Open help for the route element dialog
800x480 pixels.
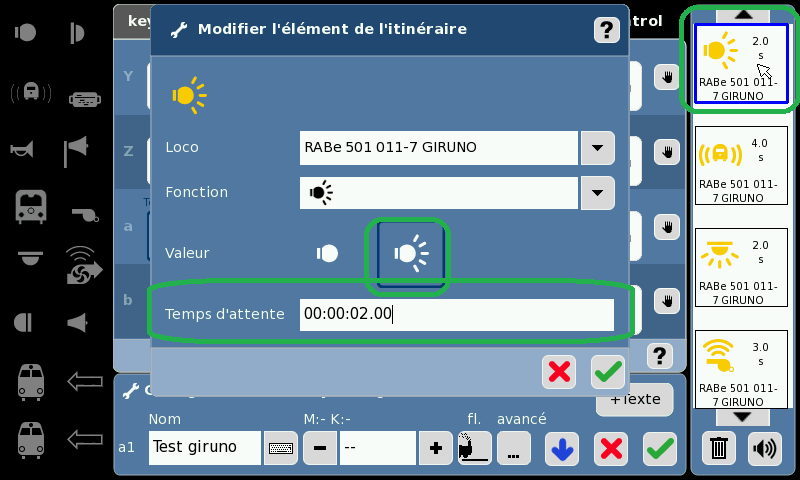click(607, 30)
